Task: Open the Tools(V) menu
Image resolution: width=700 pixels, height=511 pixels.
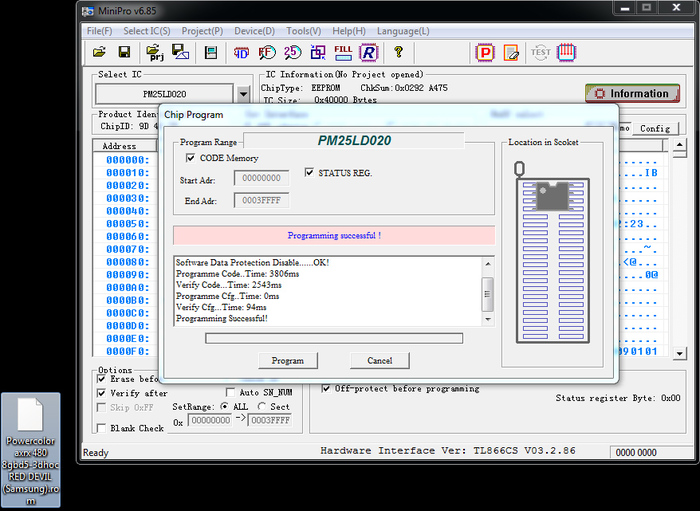Action: [304, 31]
